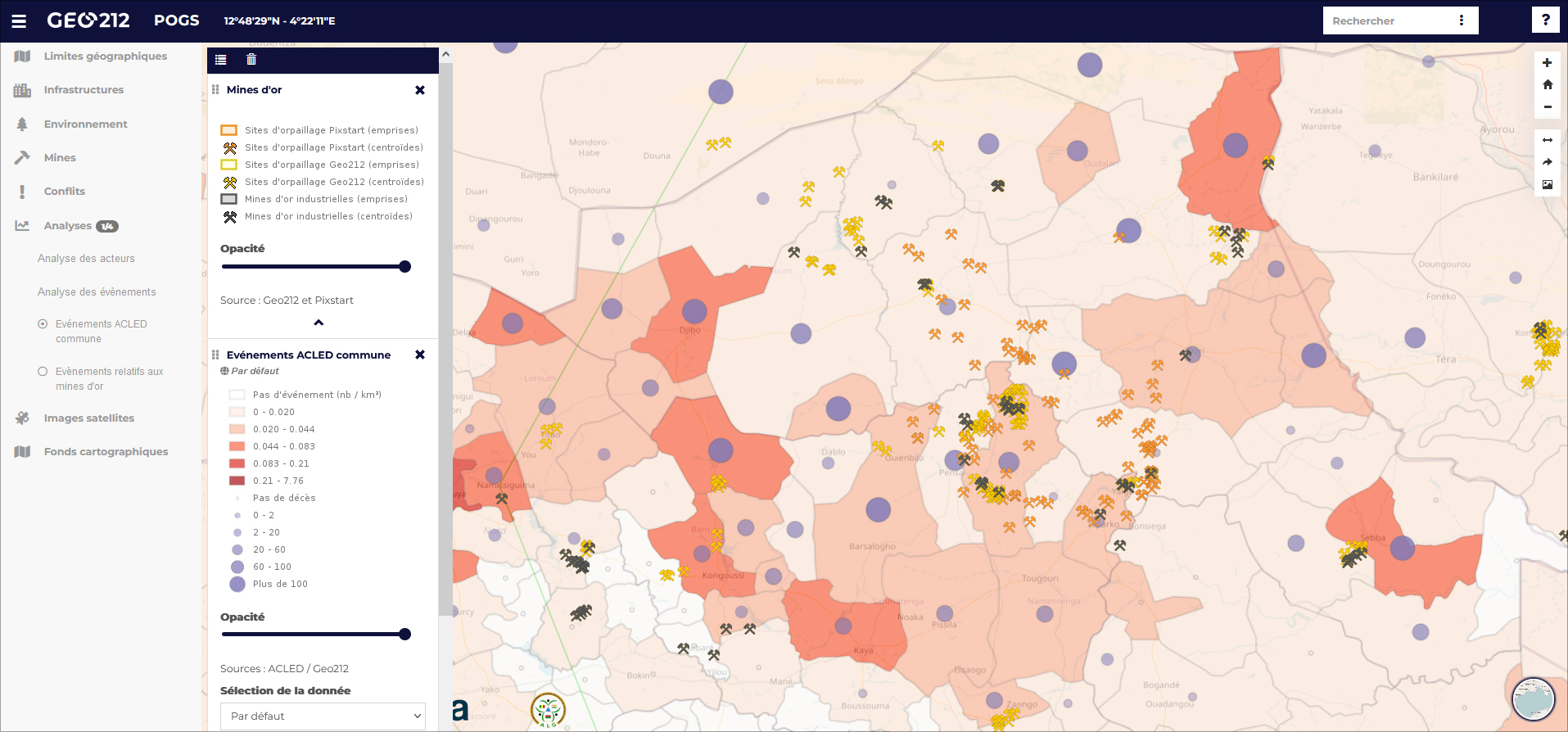Click the layer list icon in the legend header

pos(221,59)
